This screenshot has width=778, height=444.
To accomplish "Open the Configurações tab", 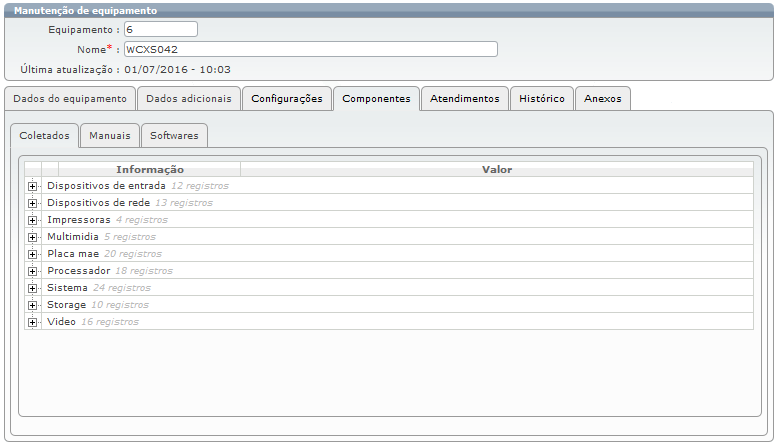I will [287, 99].
